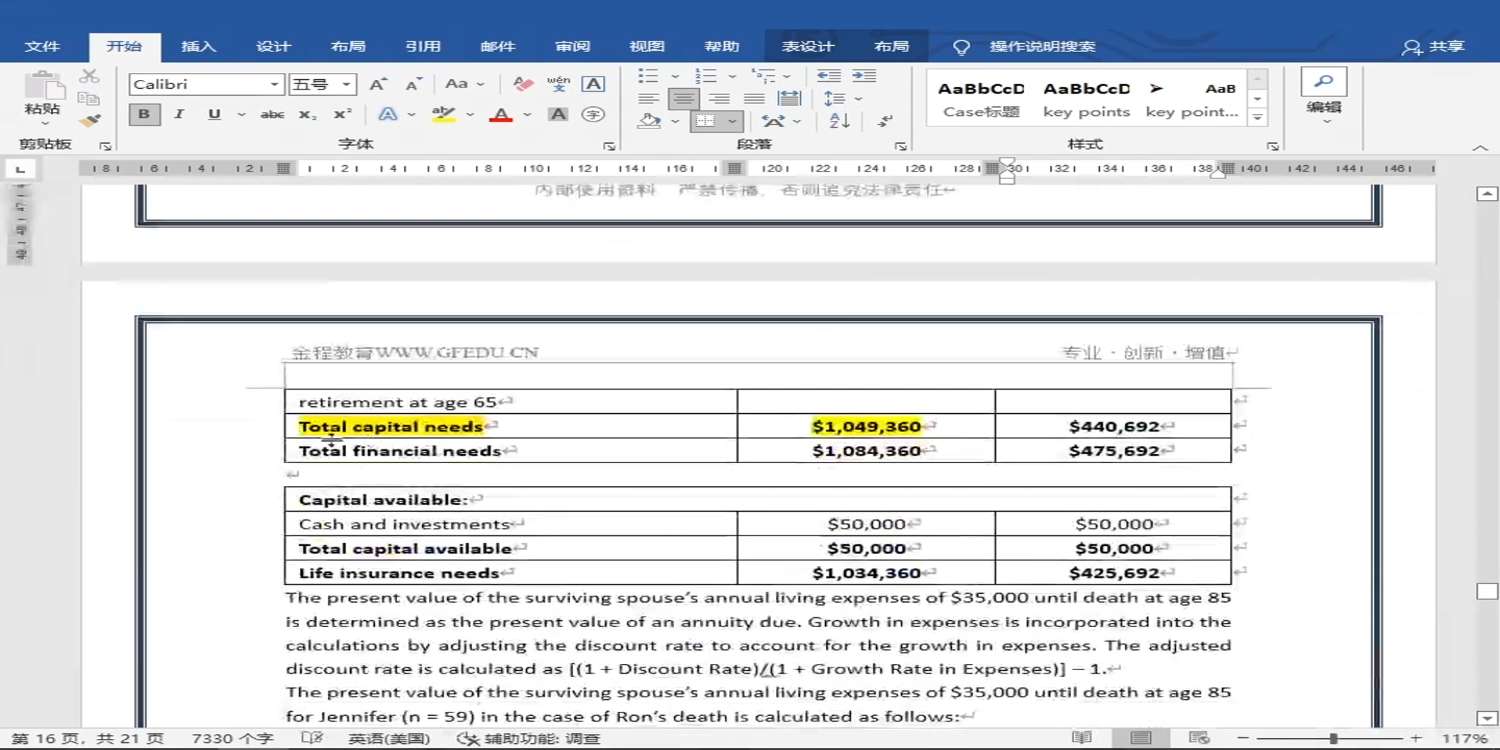The width and height of the screenshot is (1500, 750).
Task: Click the Cut scissors icon
Action: [x=89, y=76]
